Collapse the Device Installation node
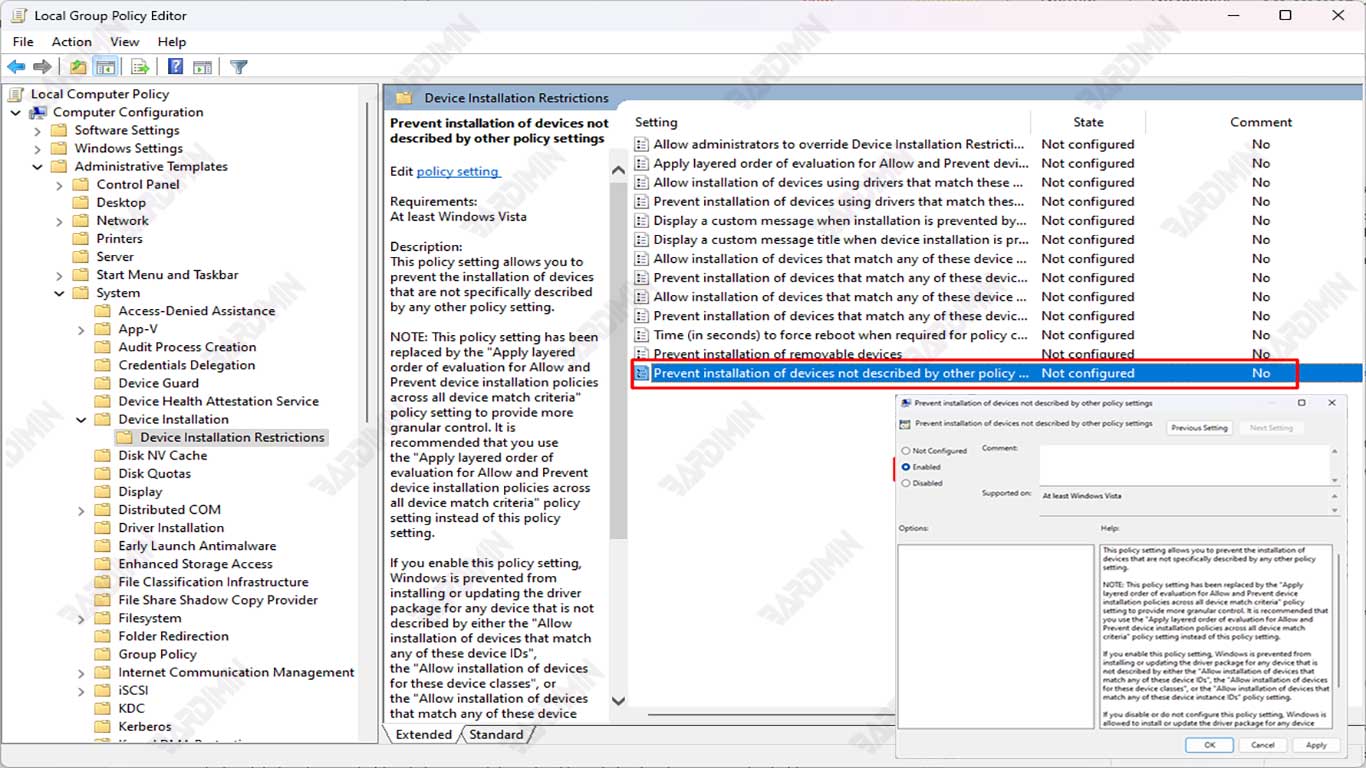The height and width of the screenshot is (768, 1366). coord(82,420)
